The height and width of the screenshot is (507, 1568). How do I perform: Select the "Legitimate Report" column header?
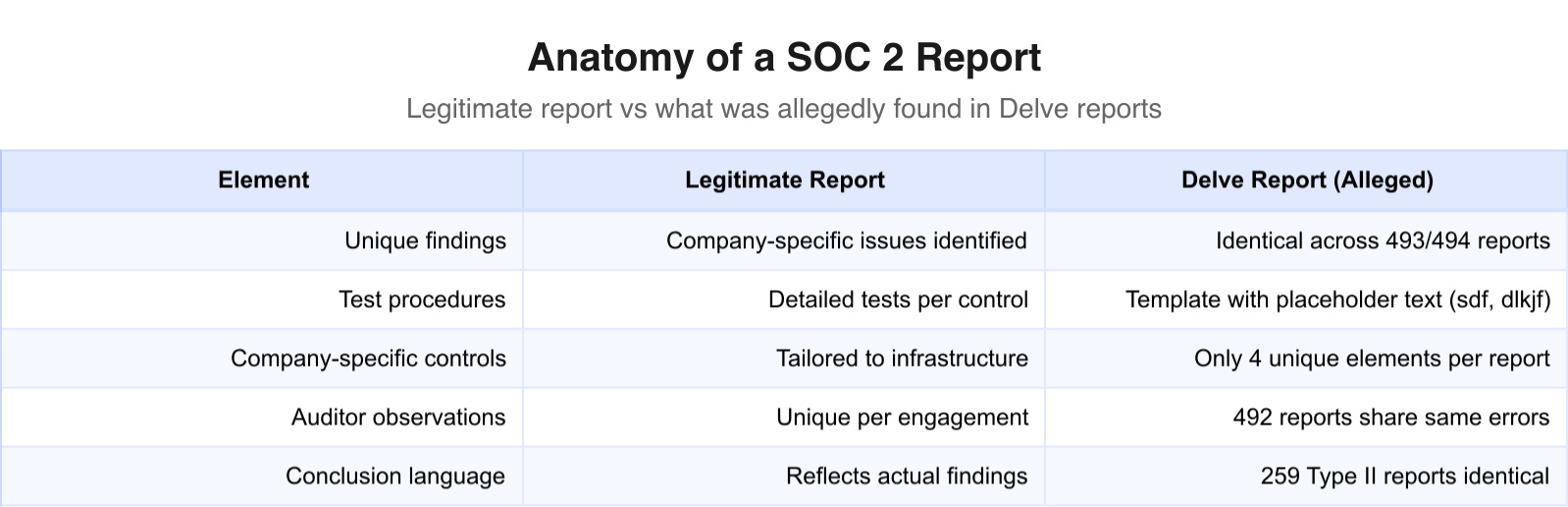click(784, 180)
